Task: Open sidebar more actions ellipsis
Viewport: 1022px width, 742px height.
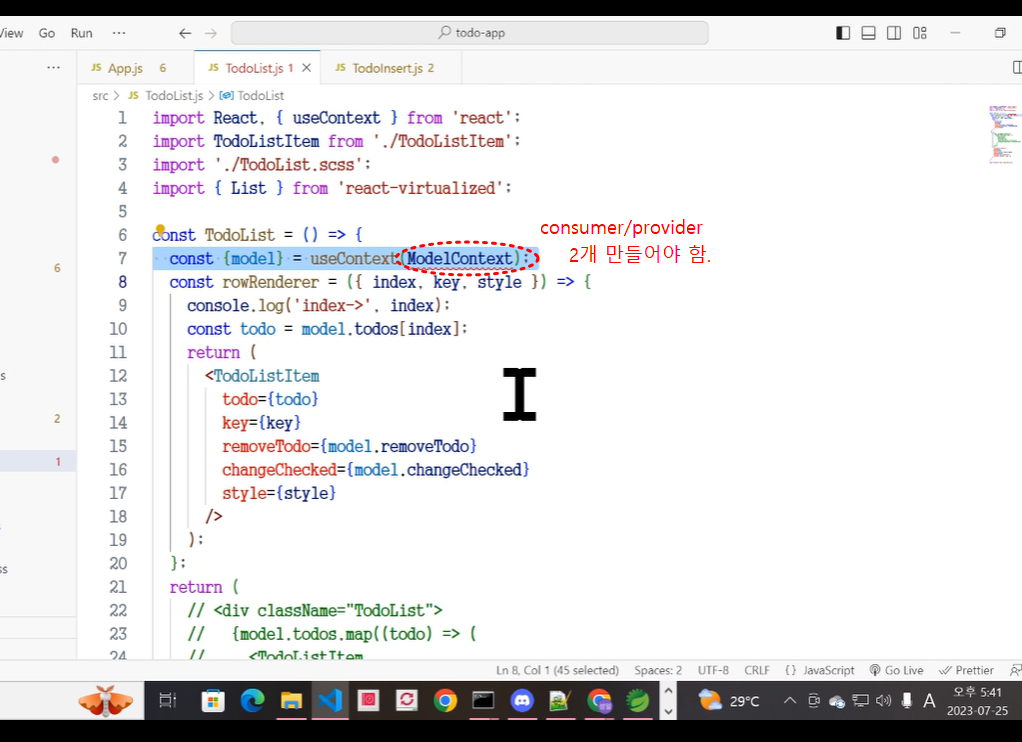Action: coord(53,68)
